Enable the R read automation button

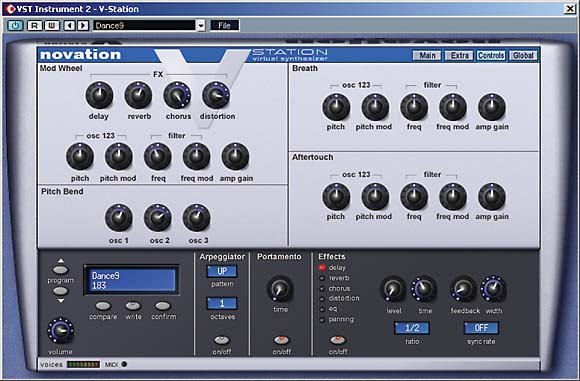34,26
